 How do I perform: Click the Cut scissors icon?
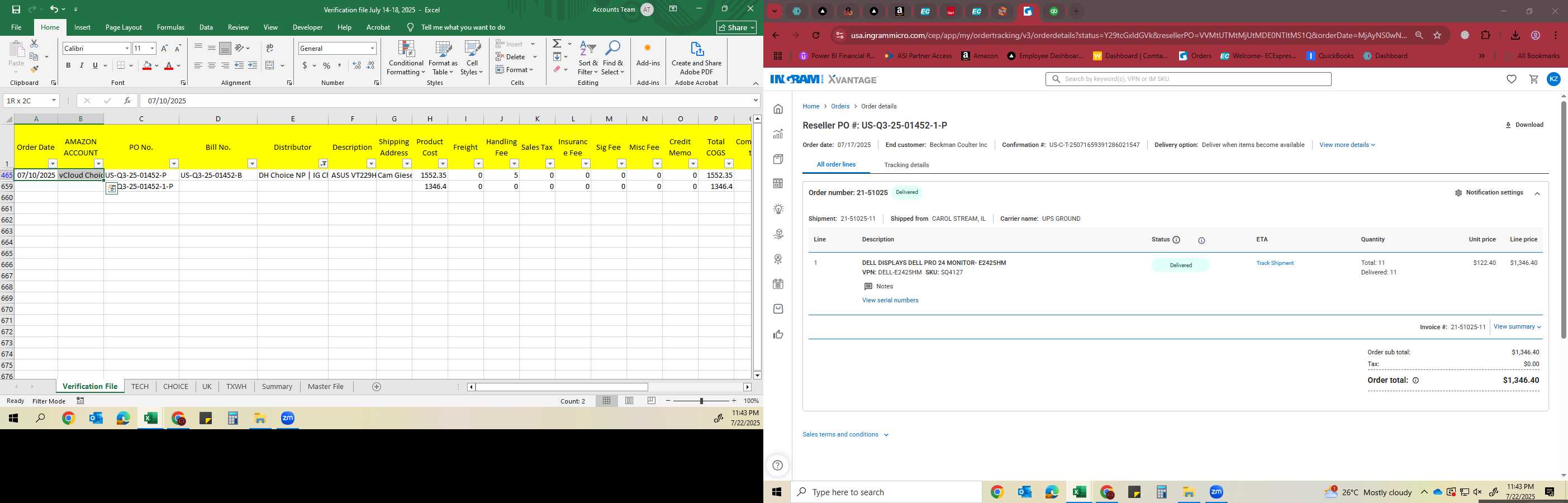(x=34, y=44)
